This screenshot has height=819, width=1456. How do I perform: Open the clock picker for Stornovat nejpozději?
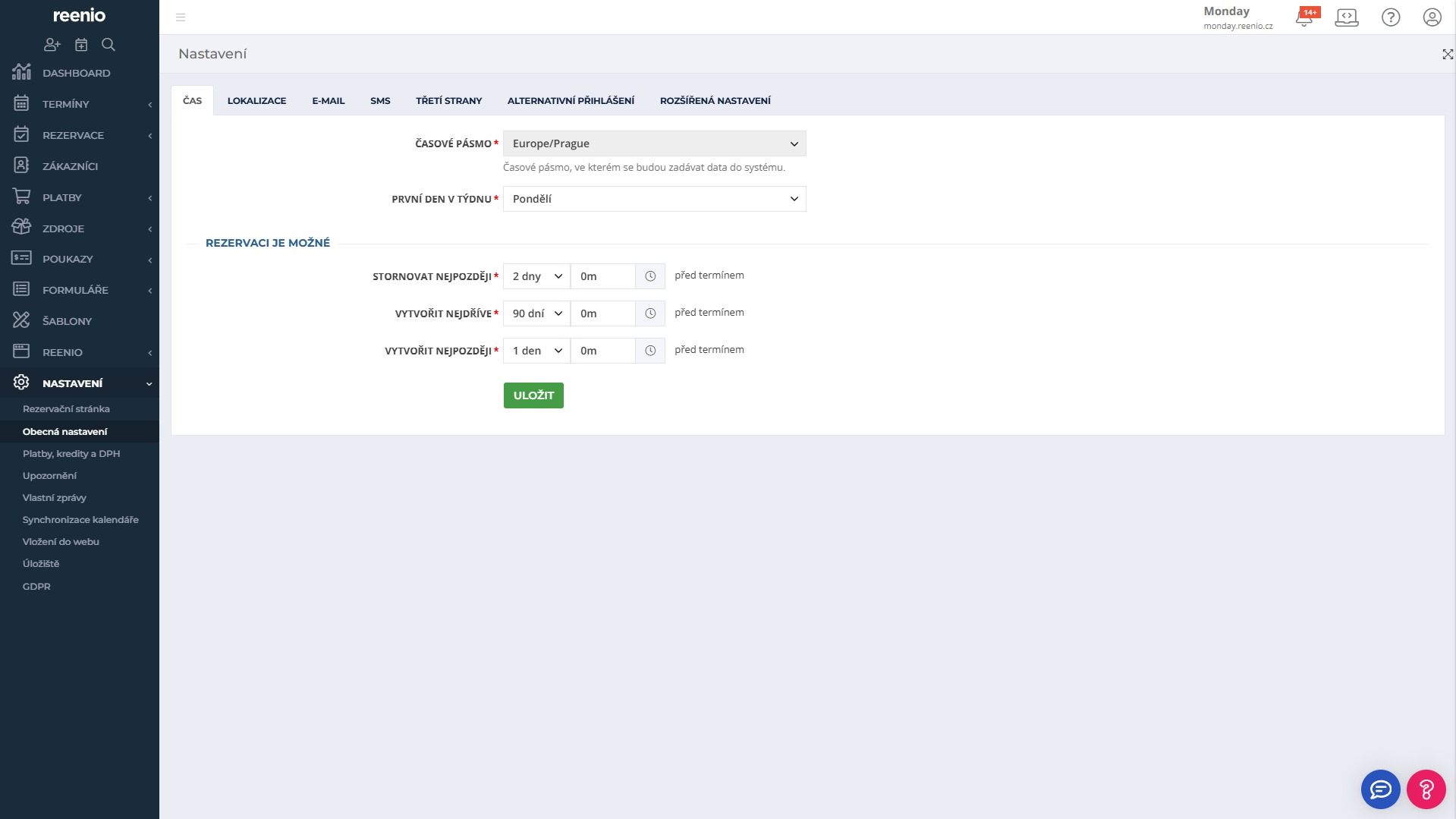point(650,276)
